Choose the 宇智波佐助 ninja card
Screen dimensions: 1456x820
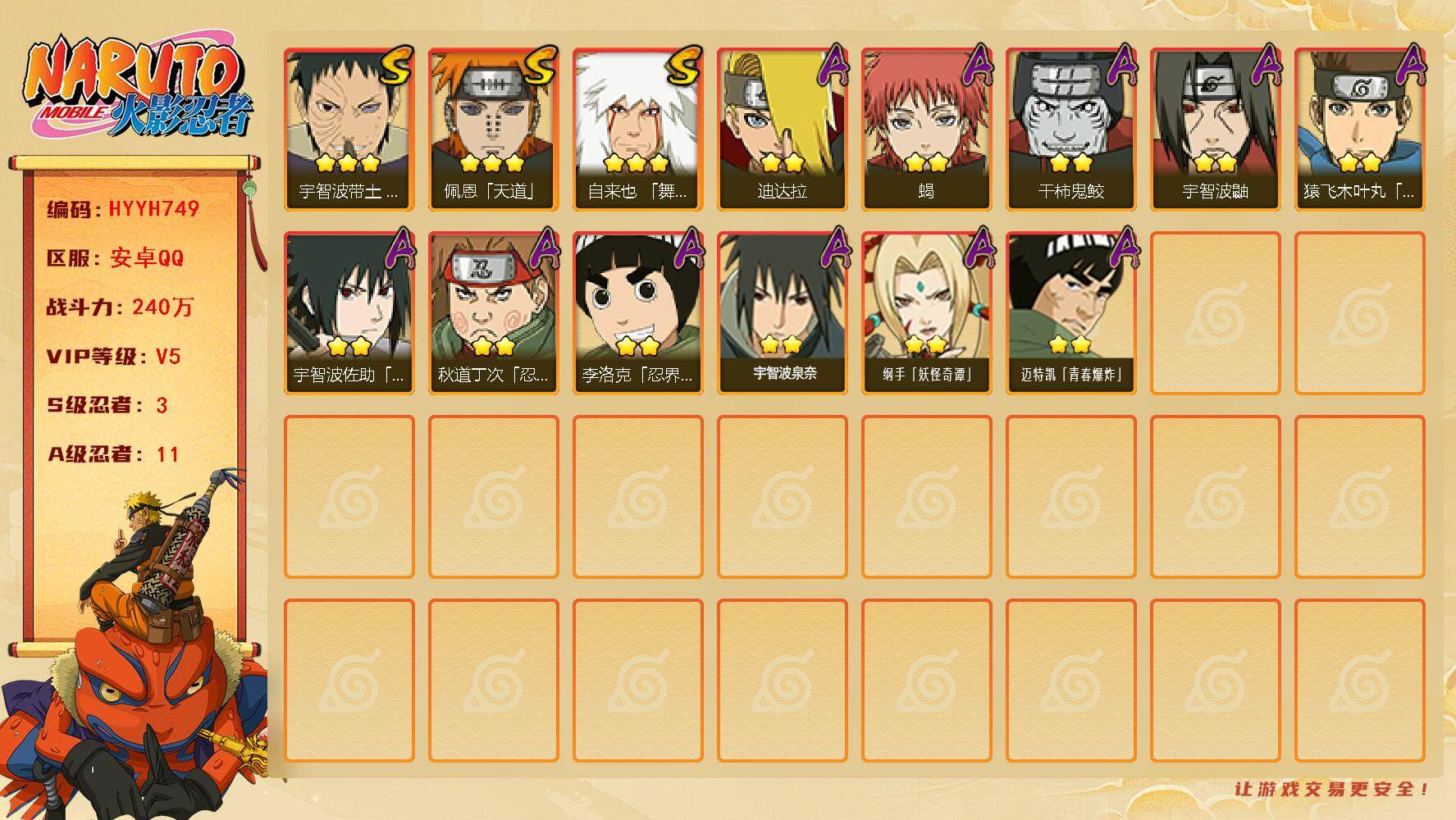point(349,313)
